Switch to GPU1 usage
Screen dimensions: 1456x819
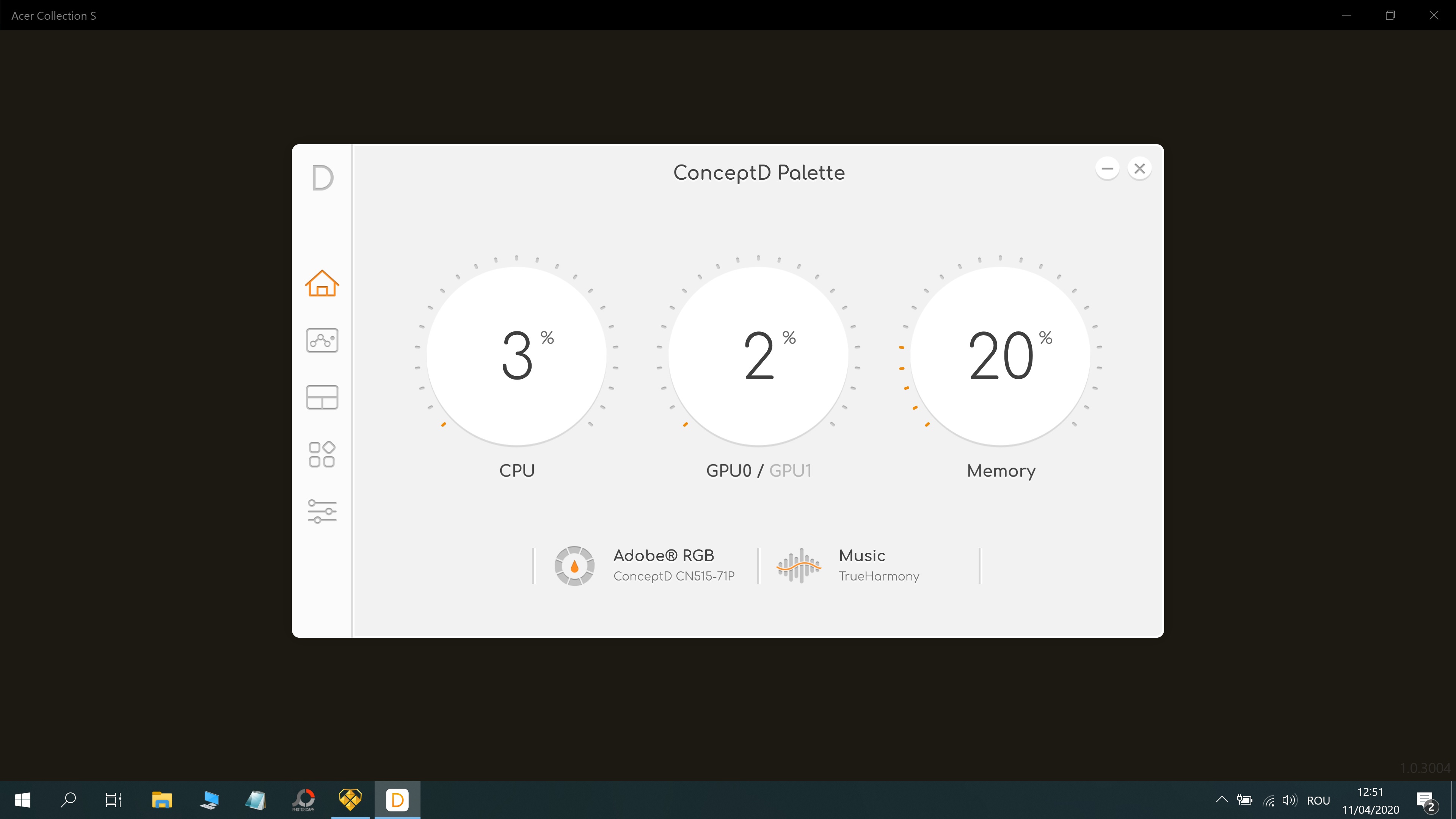click(790, 470)
